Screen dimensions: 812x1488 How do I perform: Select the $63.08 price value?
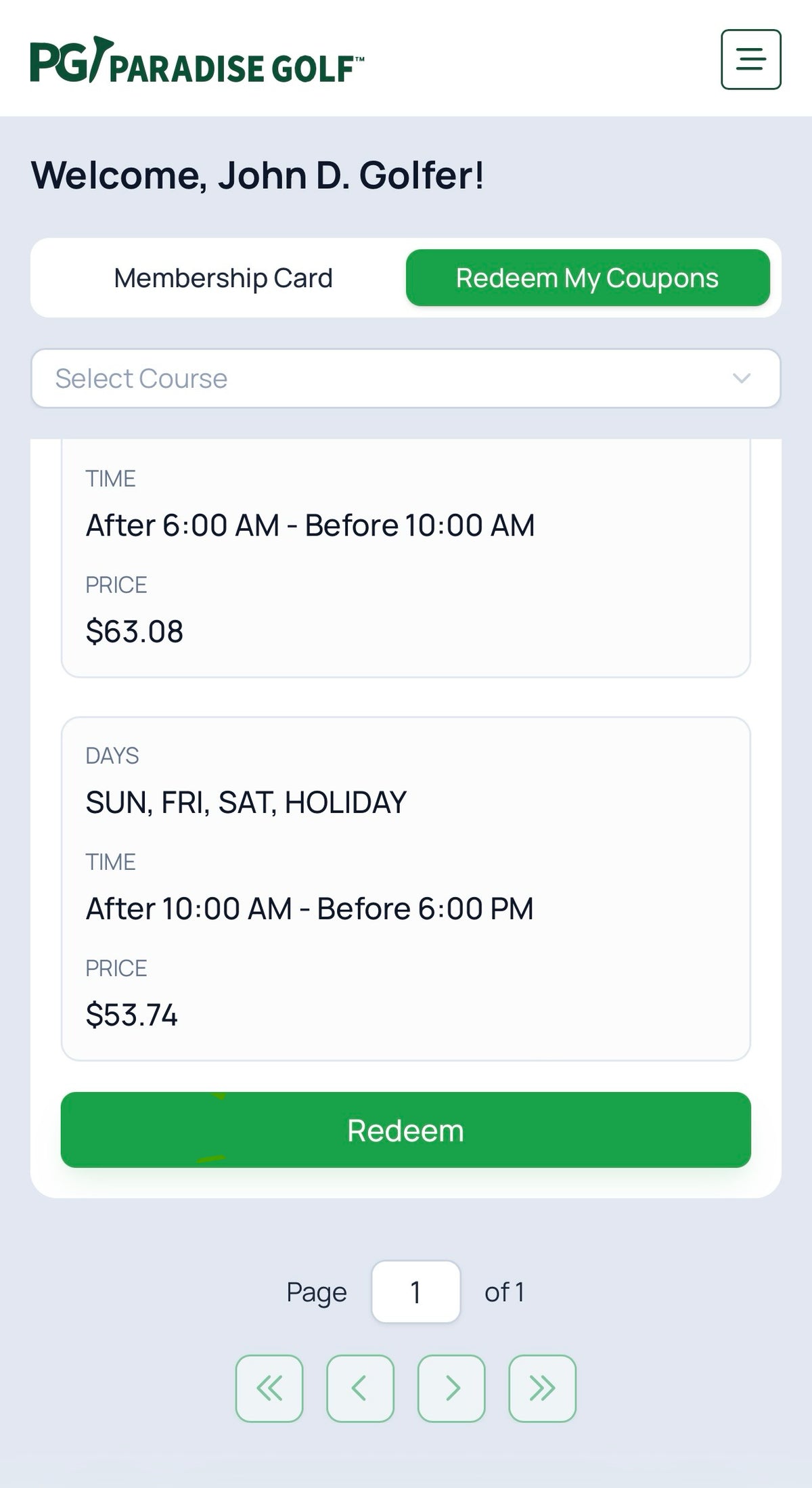(135, 632)
